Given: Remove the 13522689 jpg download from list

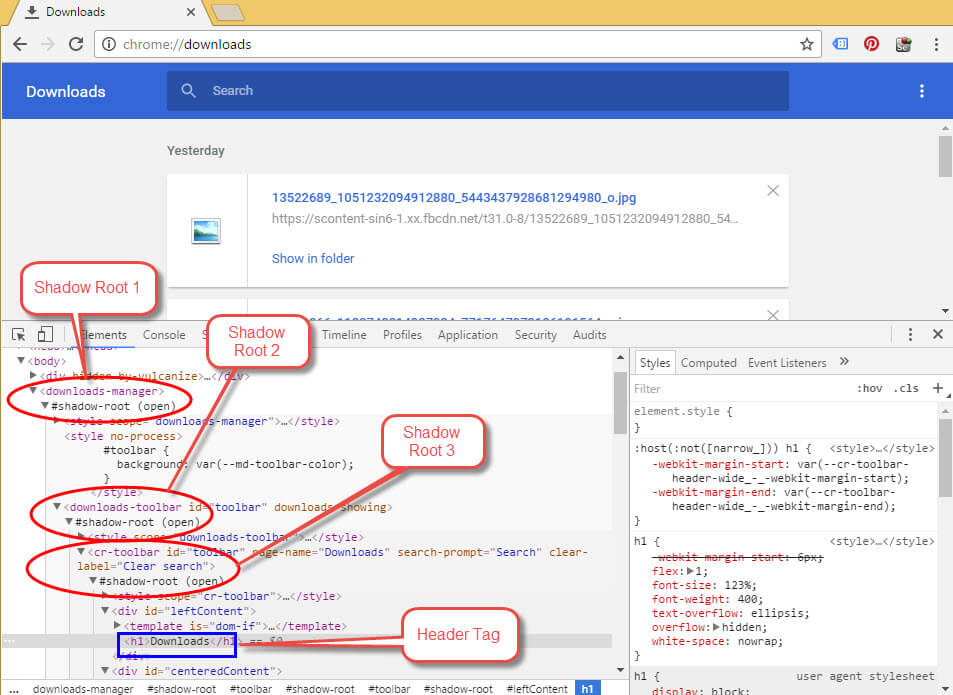Looking at the screenshot, I should [772, 191].
